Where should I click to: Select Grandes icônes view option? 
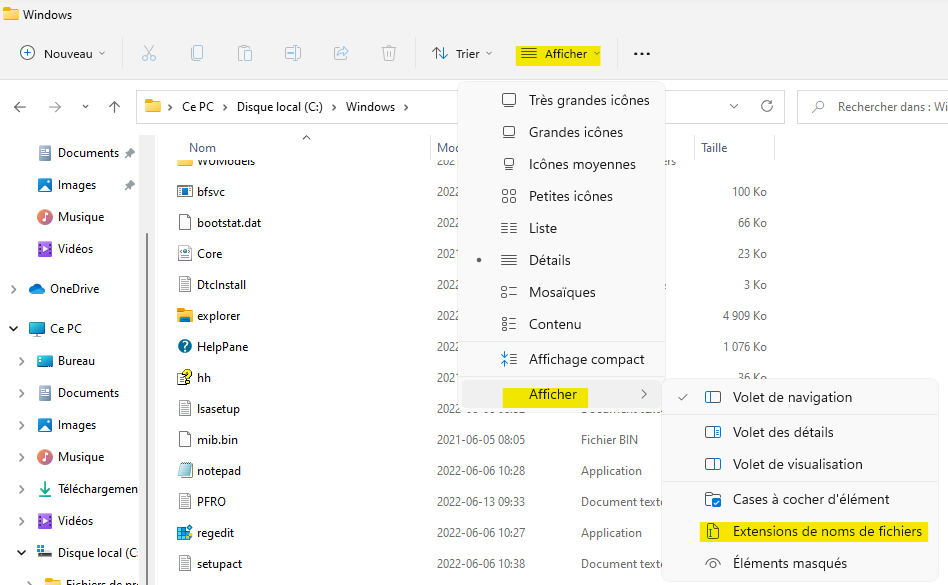[575, 132]
